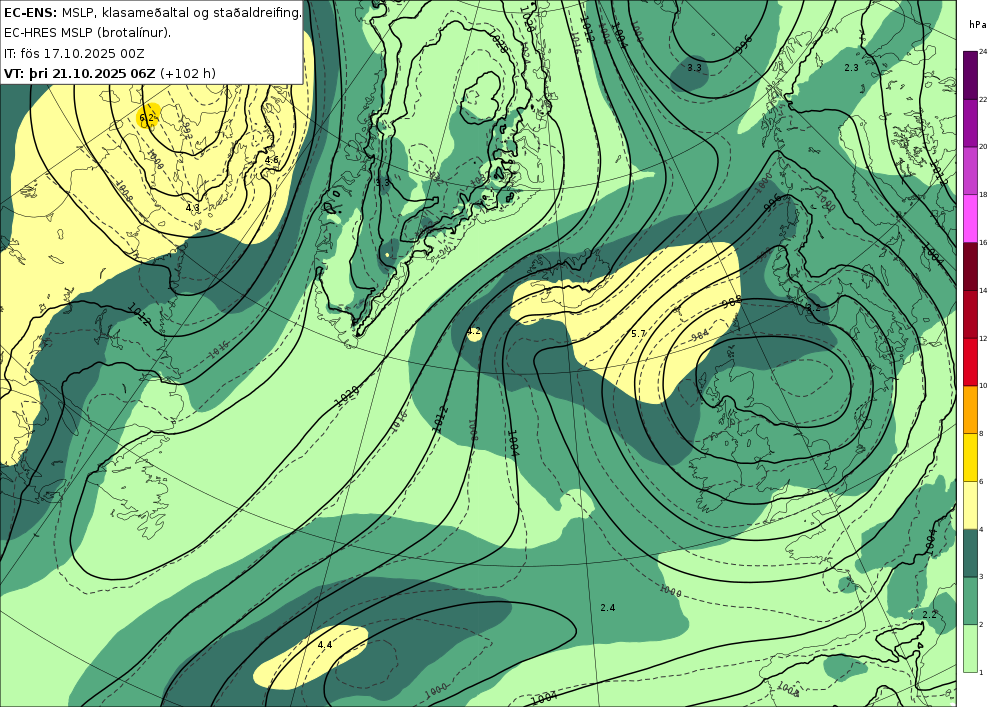Image resolution: width=1000 pixels, height=707 pixels.
Task: Click the 5.7 spread value on map
Action: [x=638, y=334]
